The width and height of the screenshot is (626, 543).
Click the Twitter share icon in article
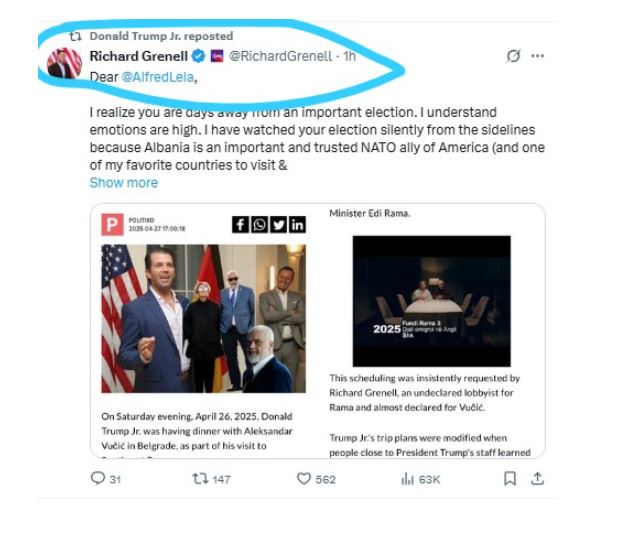[x=278, y=225]
